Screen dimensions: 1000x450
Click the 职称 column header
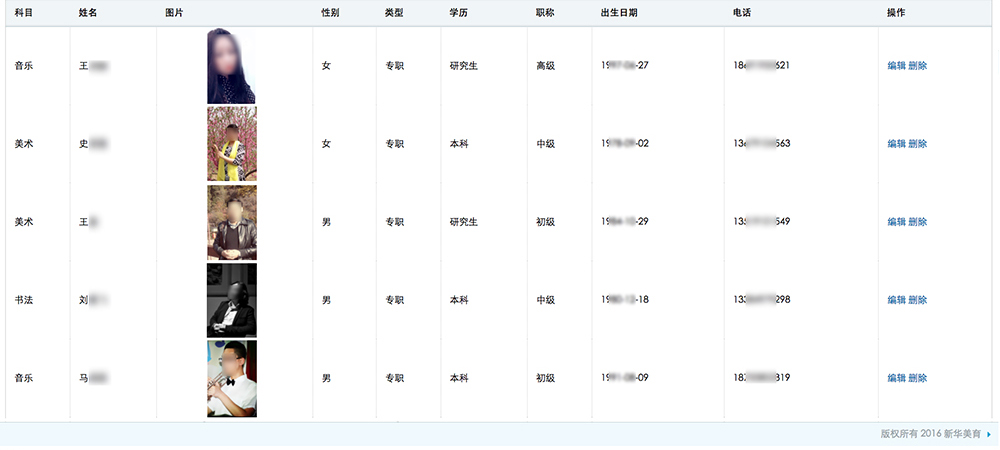point(545,13)
